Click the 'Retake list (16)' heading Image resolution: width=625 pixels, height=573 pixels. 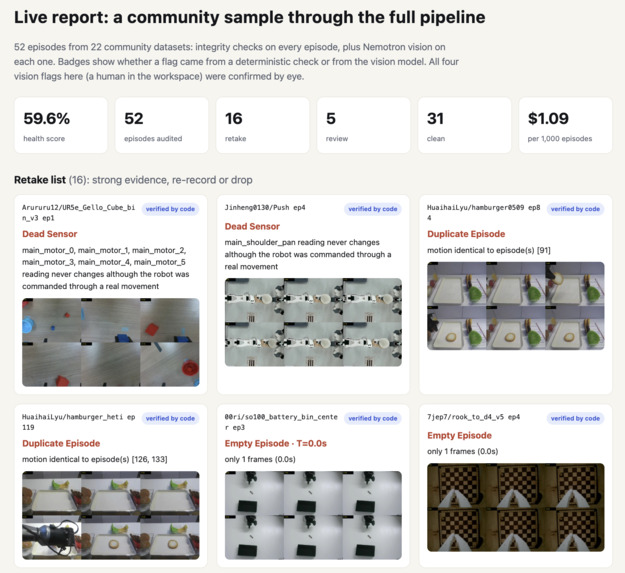click(x=133, y=180)
